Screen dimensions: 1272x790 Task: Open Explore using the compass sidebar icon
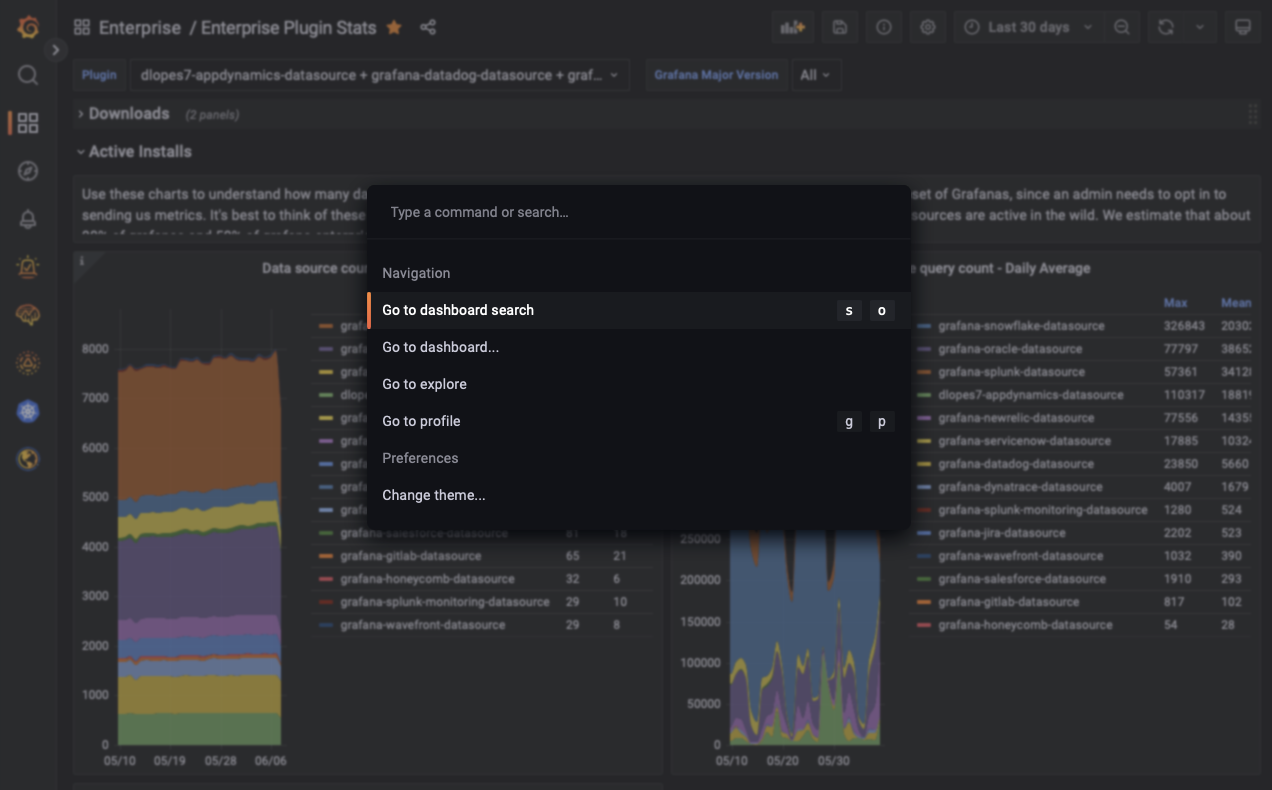28,171
